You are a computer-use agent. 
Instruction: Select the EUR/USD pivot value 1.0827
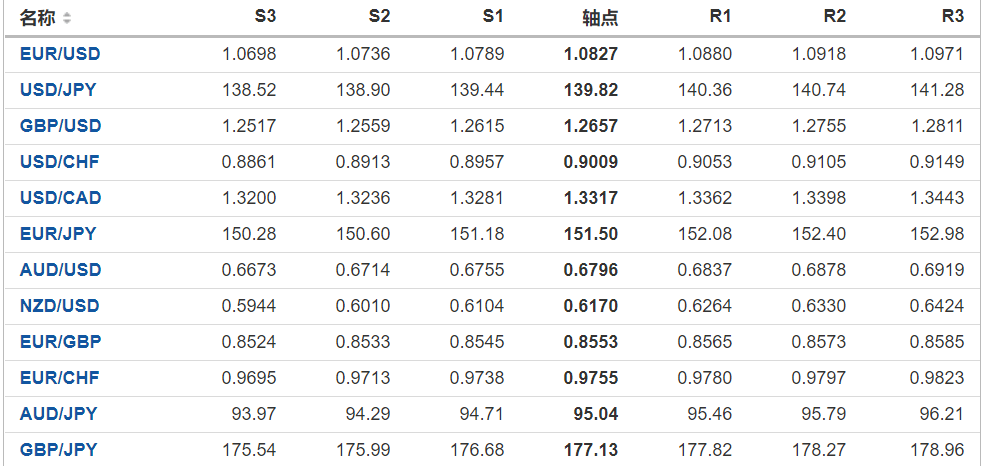click(x=591, y=54)
